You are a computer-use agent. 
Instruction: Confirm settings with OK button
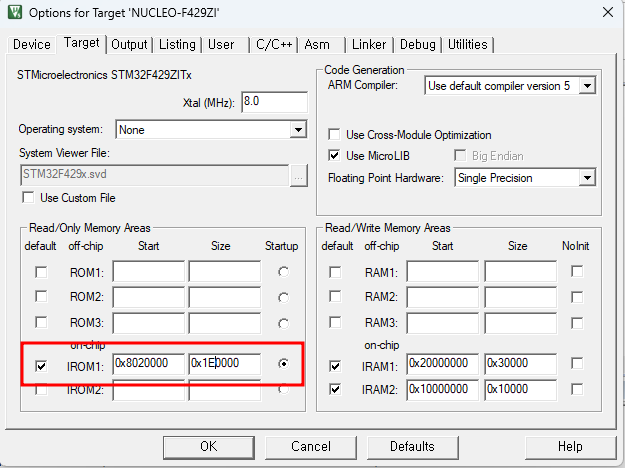click(x=209, y=447)
